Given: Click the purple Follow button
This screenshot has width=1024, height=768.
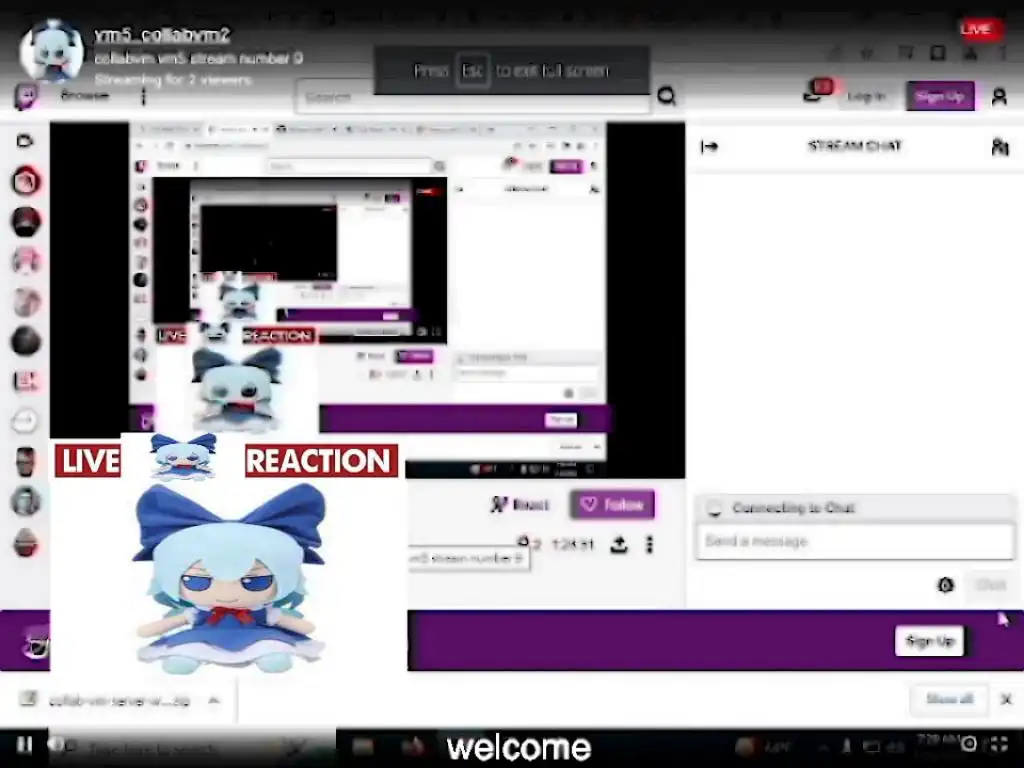Looking at the screenshot, I should coord(613,504).
